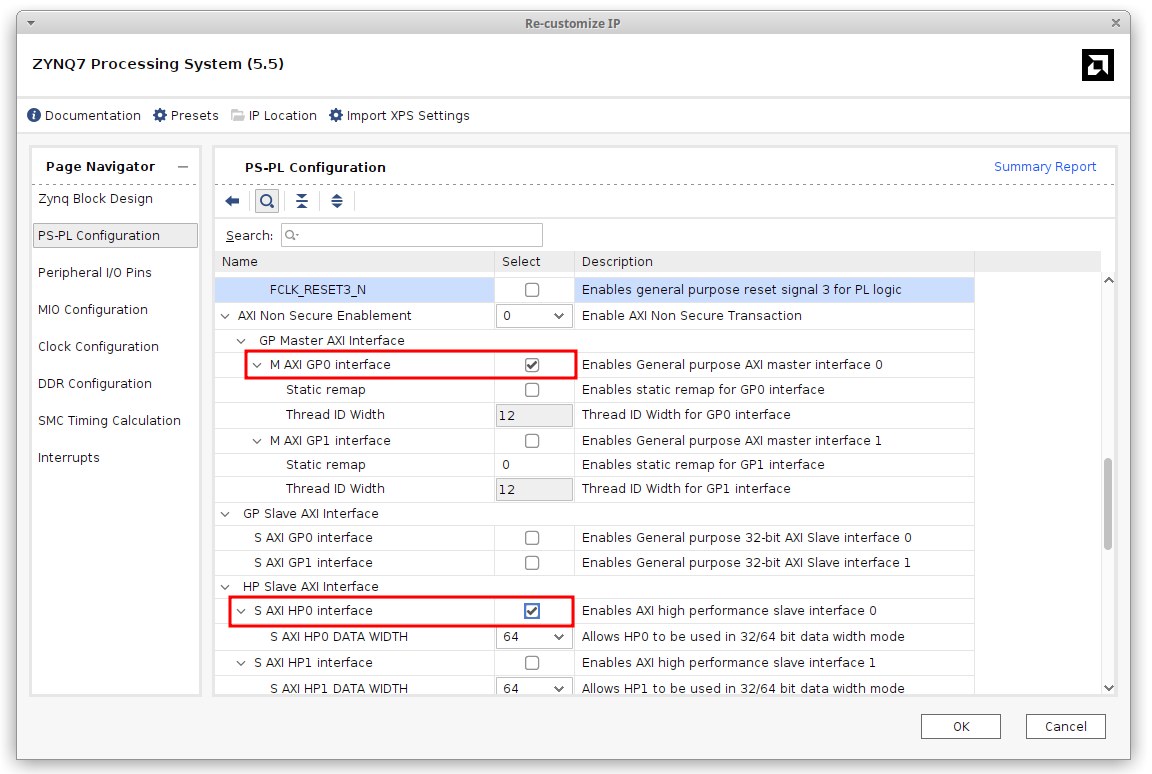1152x774 pixels.
Task: Click the back arrow toolbar icon
Action: tap(232, 201)
